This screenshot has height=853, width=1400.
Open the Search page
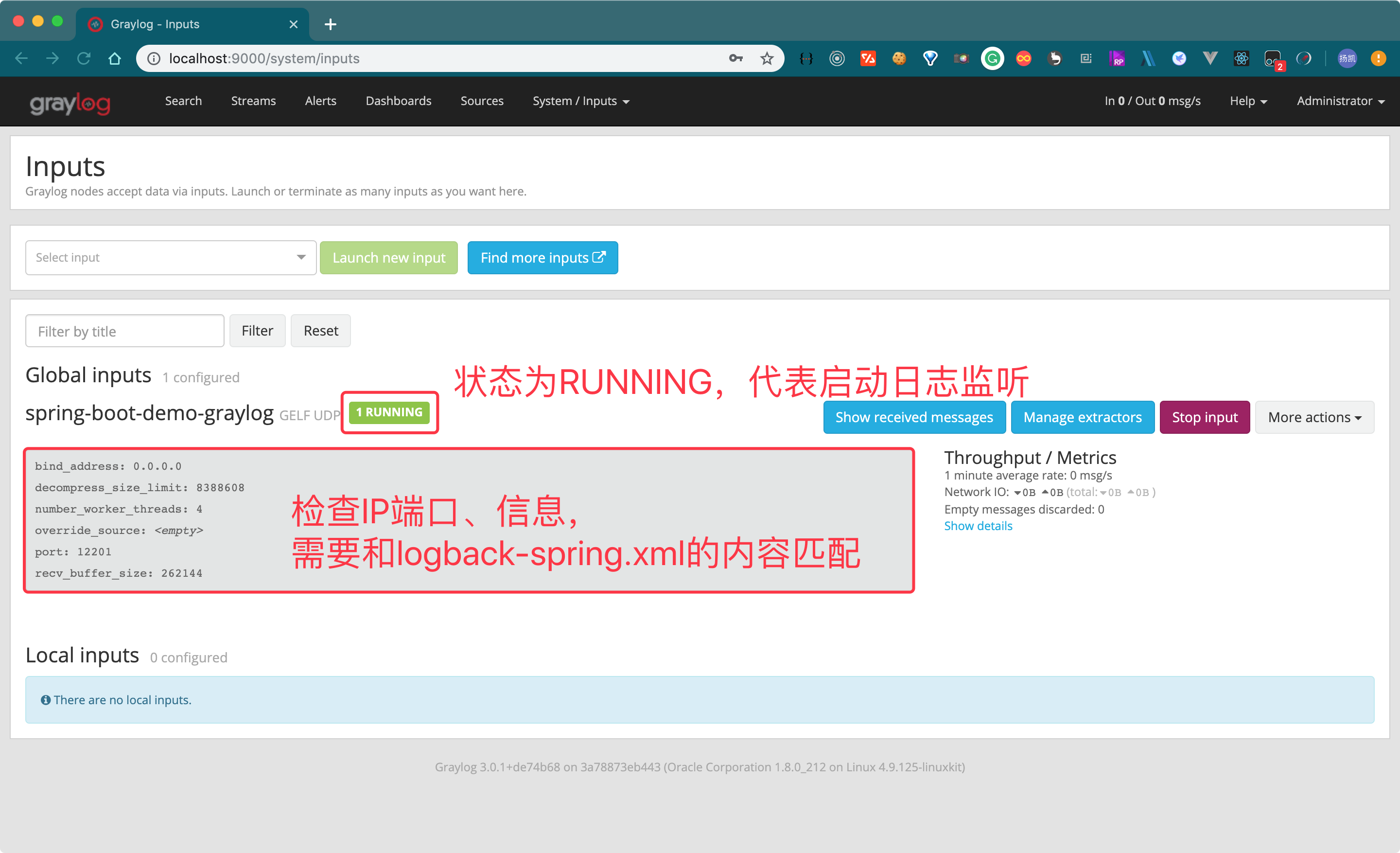pos(184,101)
